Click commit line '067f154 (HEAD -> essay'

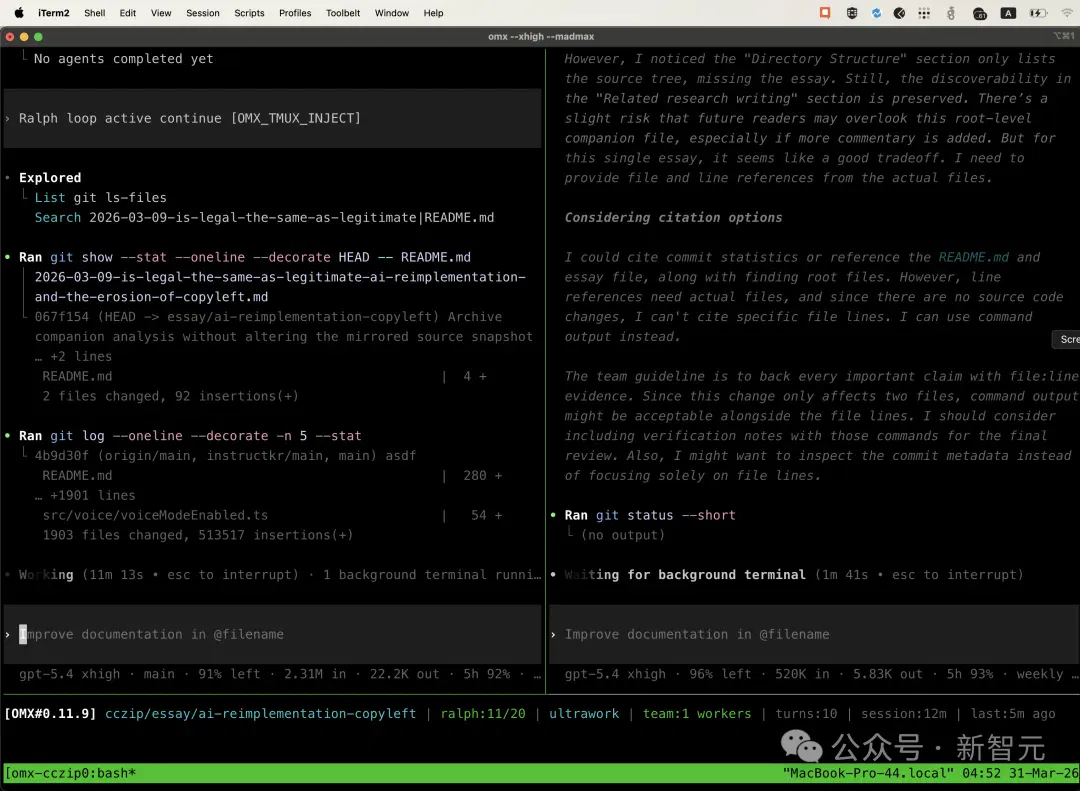pos(268,316)
